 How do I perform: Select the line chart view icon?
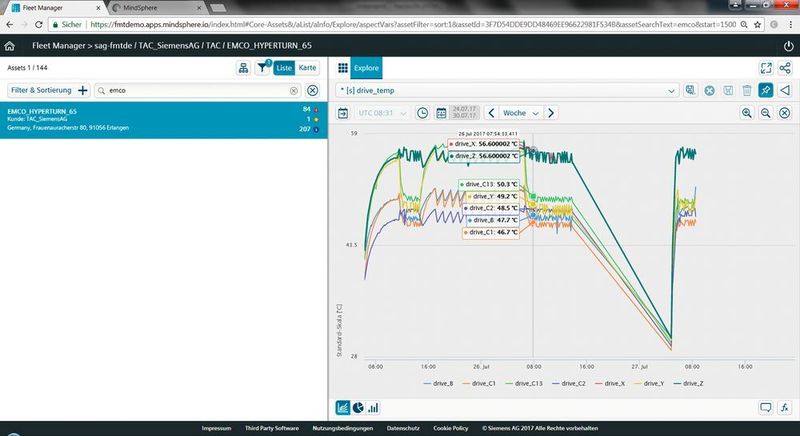tap(343, 407)
